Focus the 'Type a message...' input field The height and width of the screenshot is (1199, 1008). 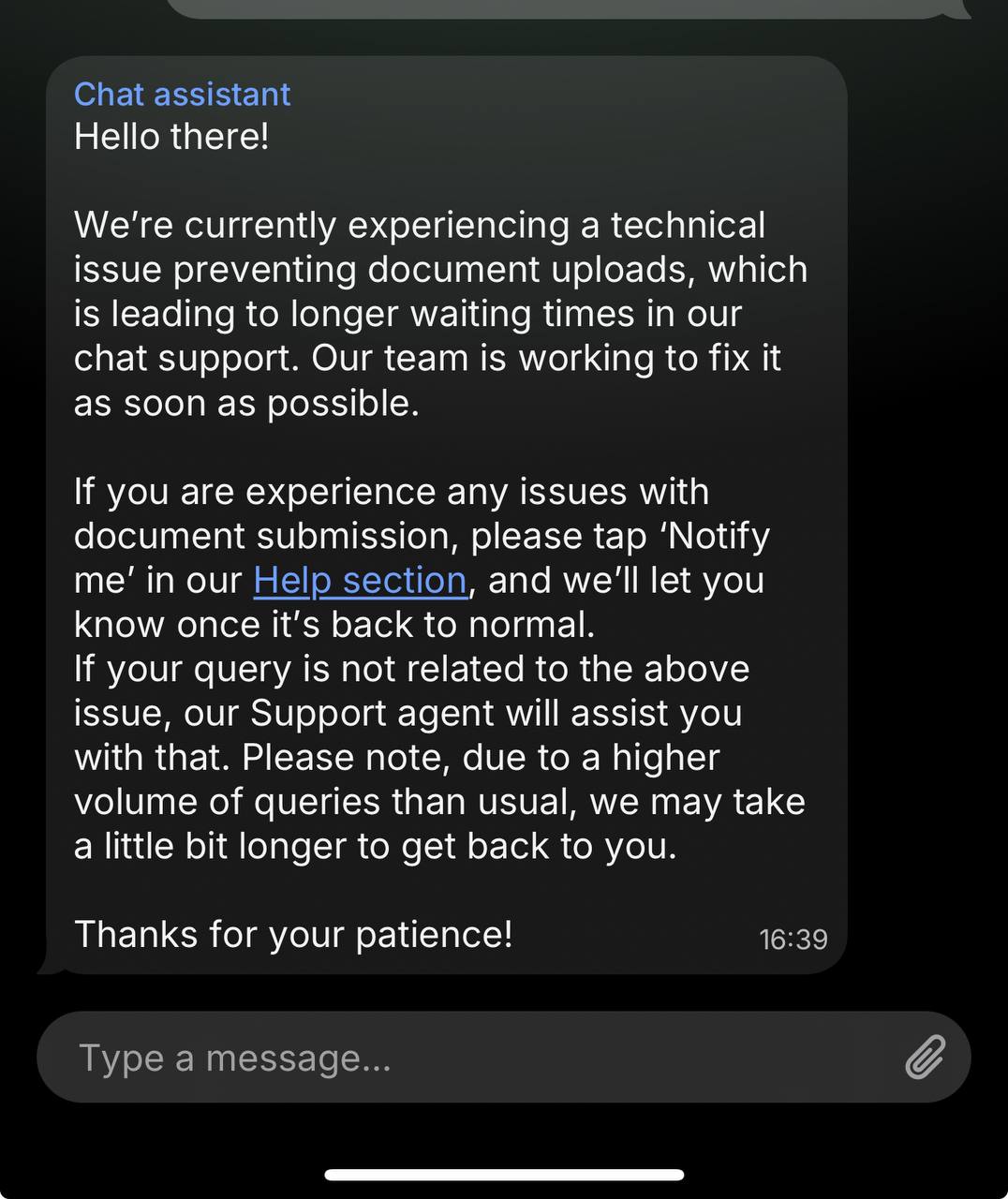coord(468,1058)
